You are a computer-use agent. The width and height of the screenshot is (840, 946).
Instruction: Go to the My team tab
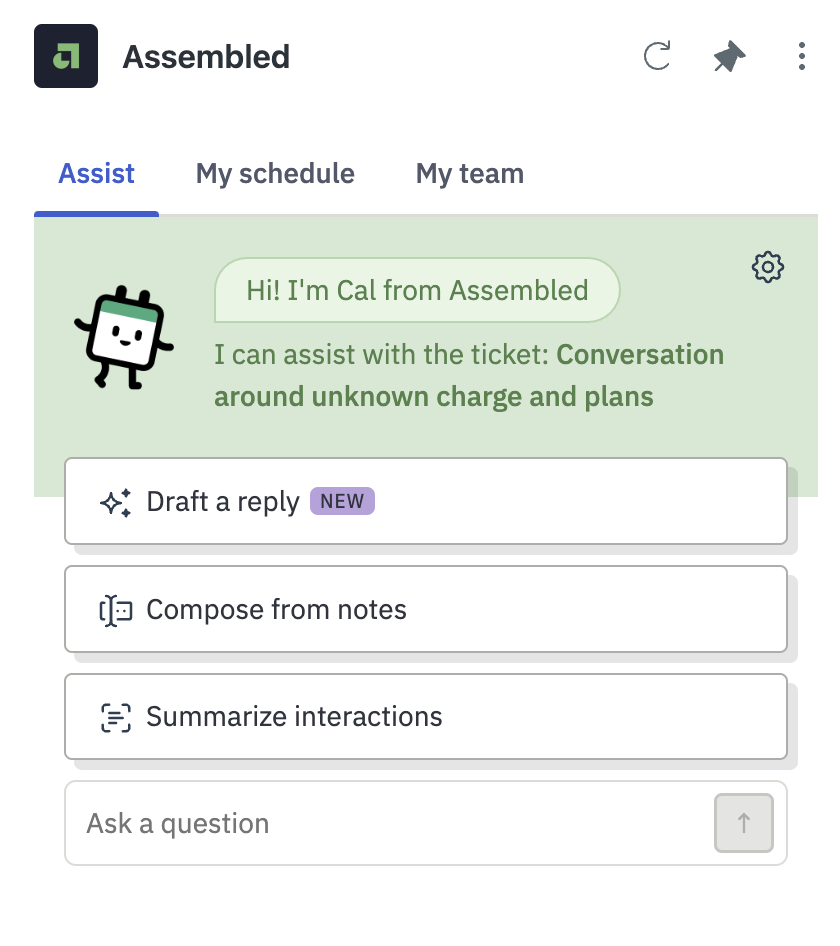coord(469,174)
